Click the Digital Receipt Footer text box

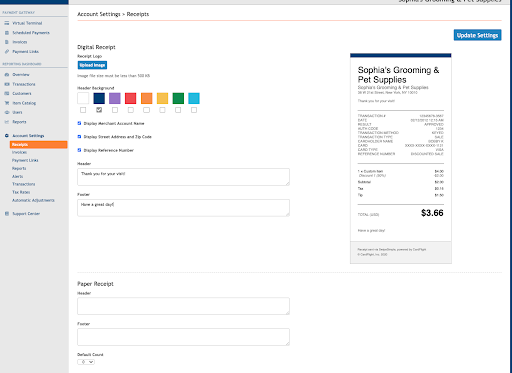click(183, 208)
